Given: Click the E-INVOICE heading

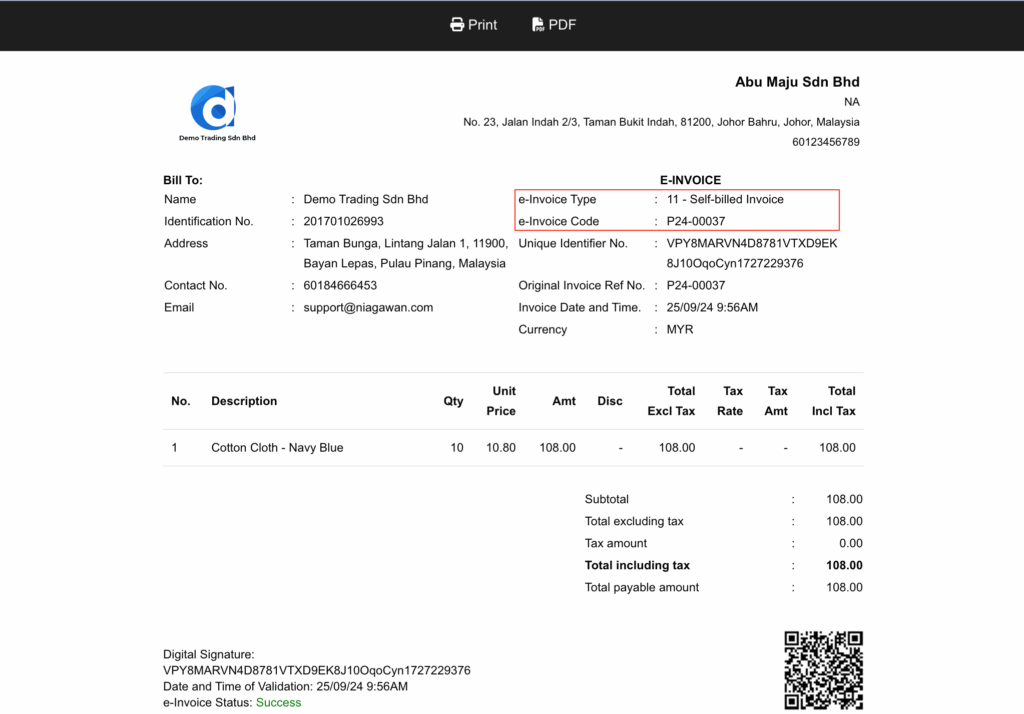Looking at the screenshot, I should (690, 180).
